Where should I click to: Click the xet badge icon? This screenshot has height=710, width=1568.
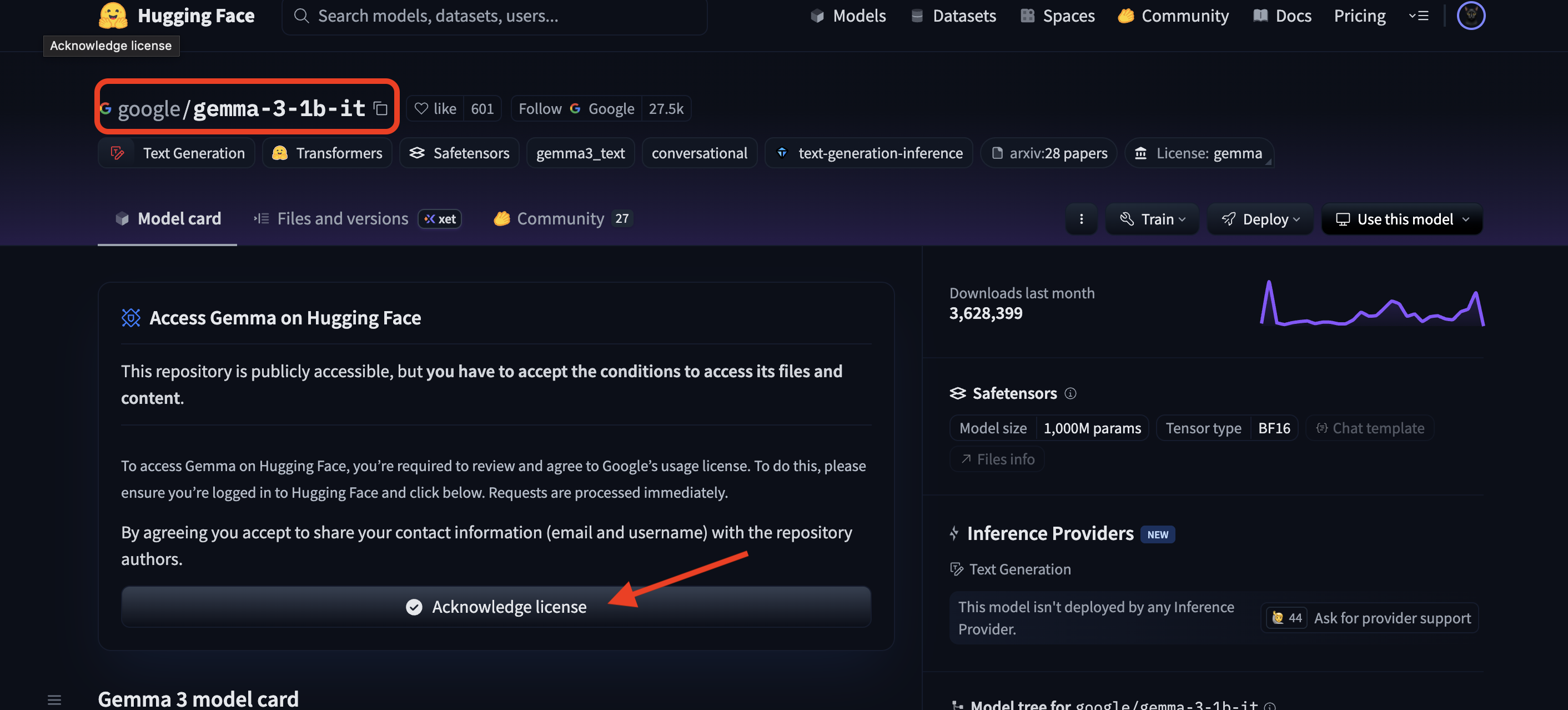[x=440, y=219]
